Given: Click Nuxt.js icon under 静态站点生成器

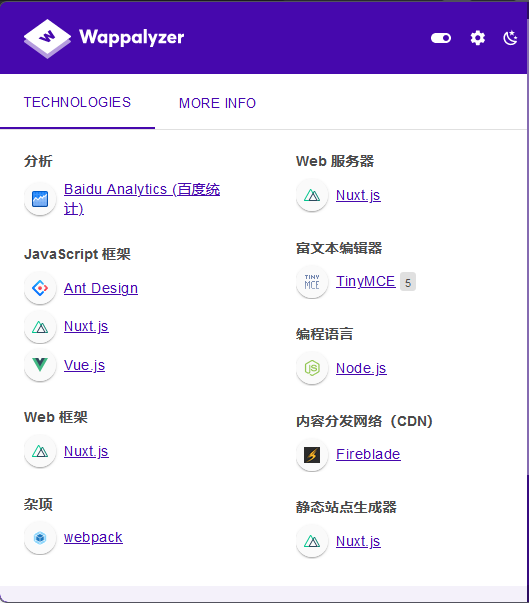Looking at the screenshot, I should 312,541.
